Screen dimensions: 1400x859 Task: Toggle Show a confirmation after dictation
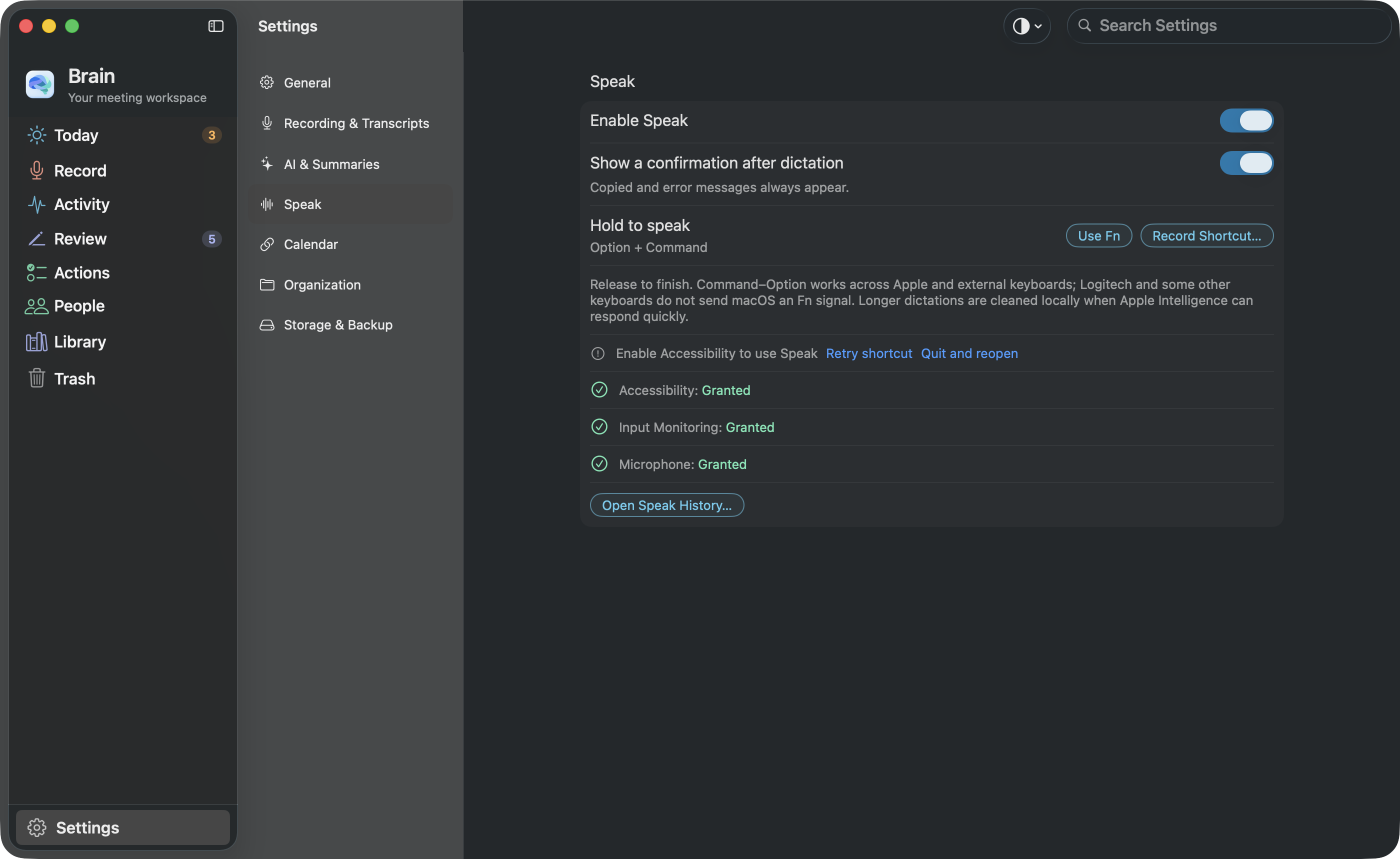click(1246, 163)
